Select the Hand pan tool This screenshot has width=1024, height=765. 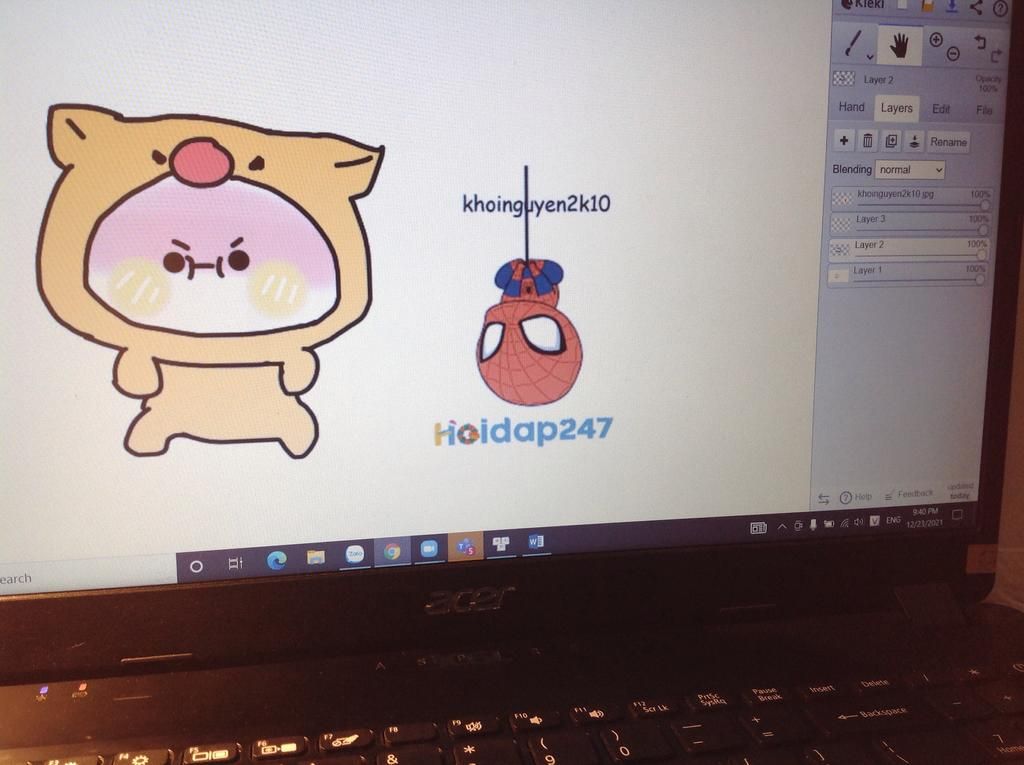(899, 46)
